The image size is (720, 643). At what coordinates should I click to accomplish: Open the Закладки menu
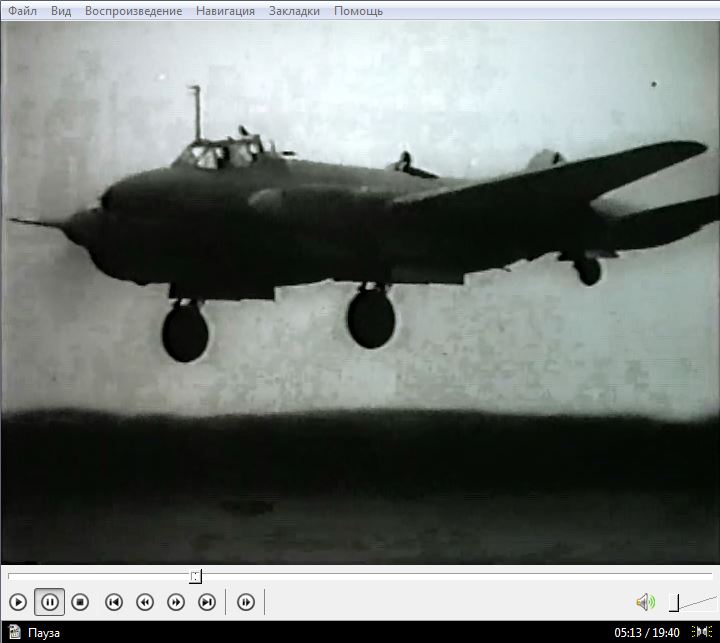294,11
